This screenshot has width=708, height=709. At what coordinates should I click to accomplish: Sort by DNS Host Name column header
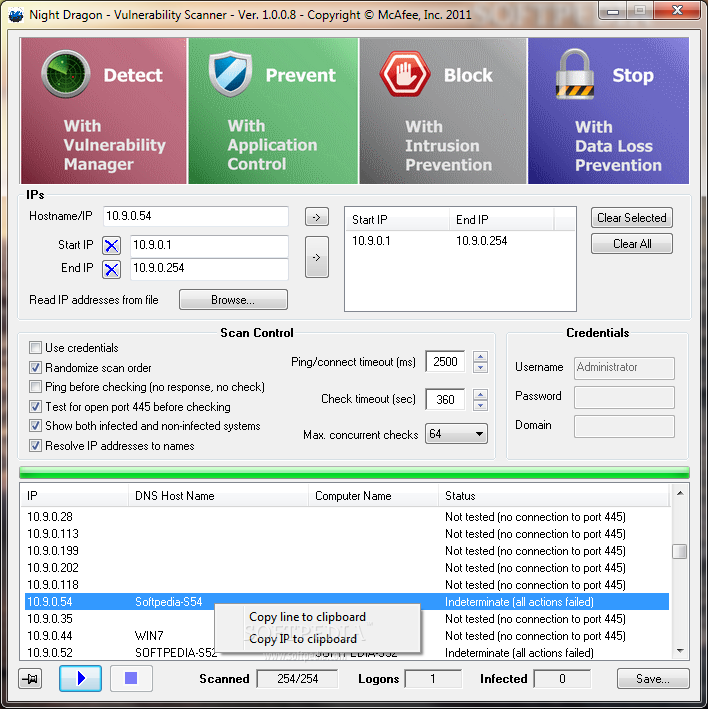(218, 496)
